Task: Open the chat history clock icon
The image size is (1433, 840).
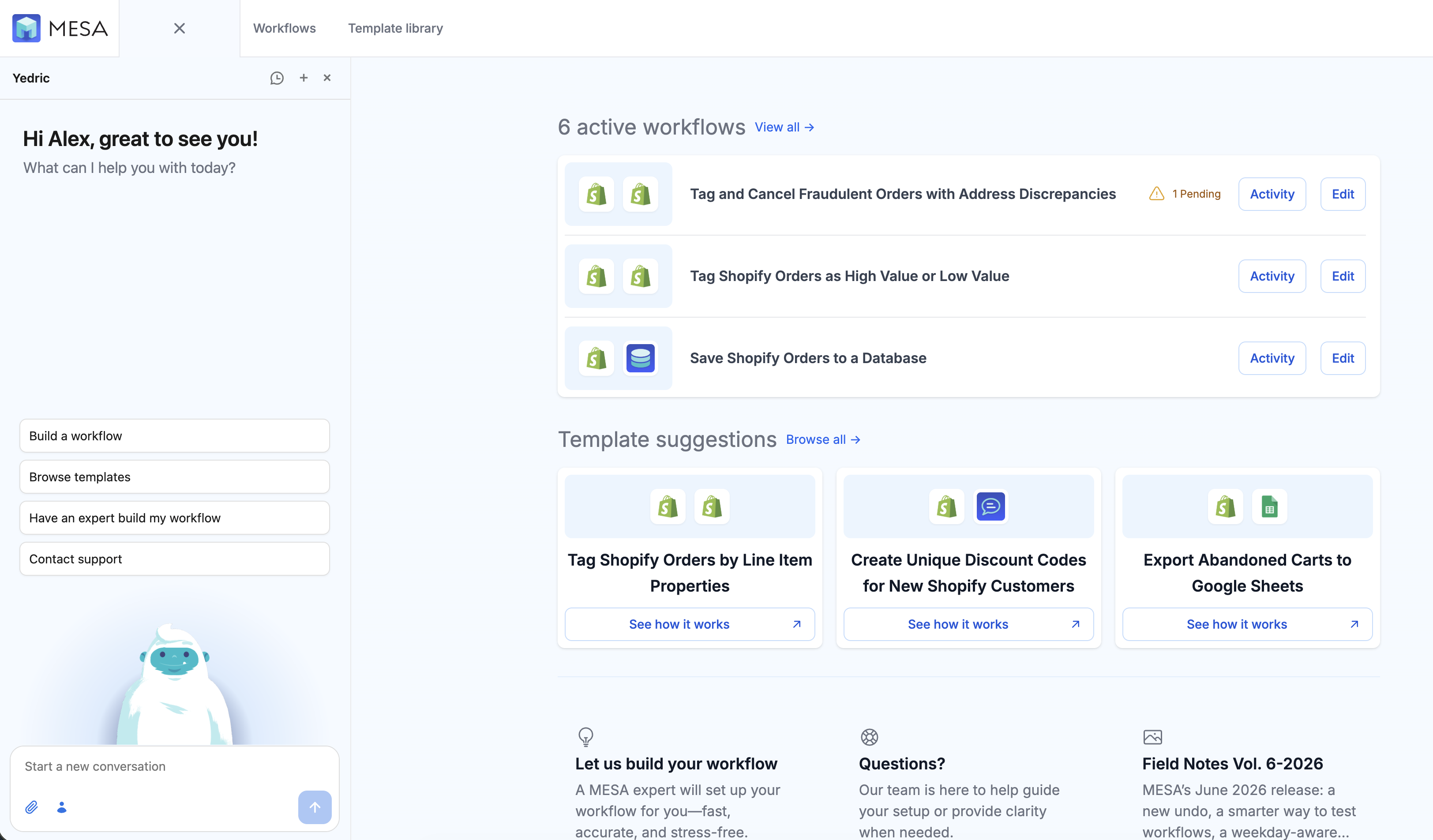Action: tap(277, 78)
